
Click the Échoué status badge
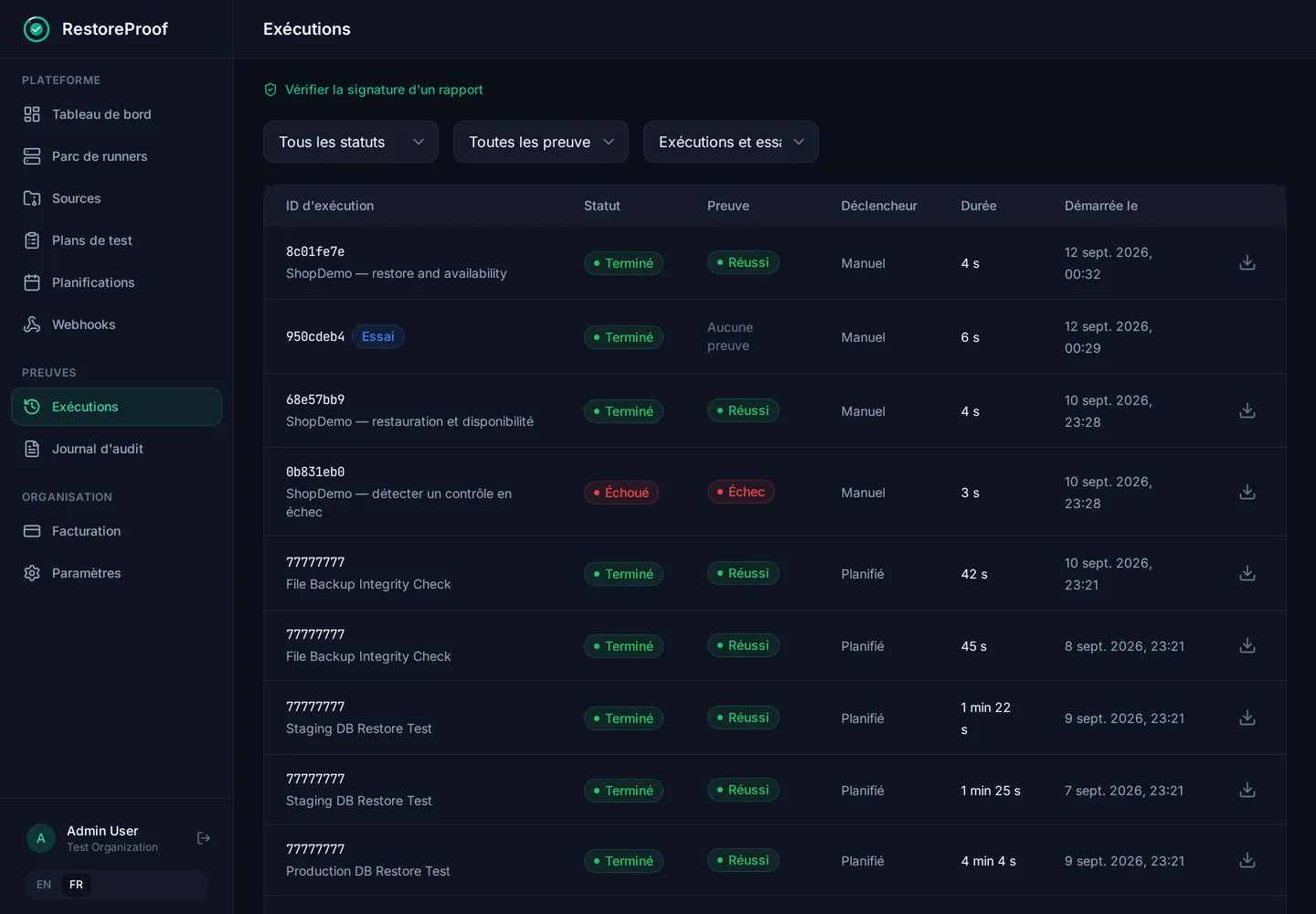pyautogui.click(x=621, y=493)
